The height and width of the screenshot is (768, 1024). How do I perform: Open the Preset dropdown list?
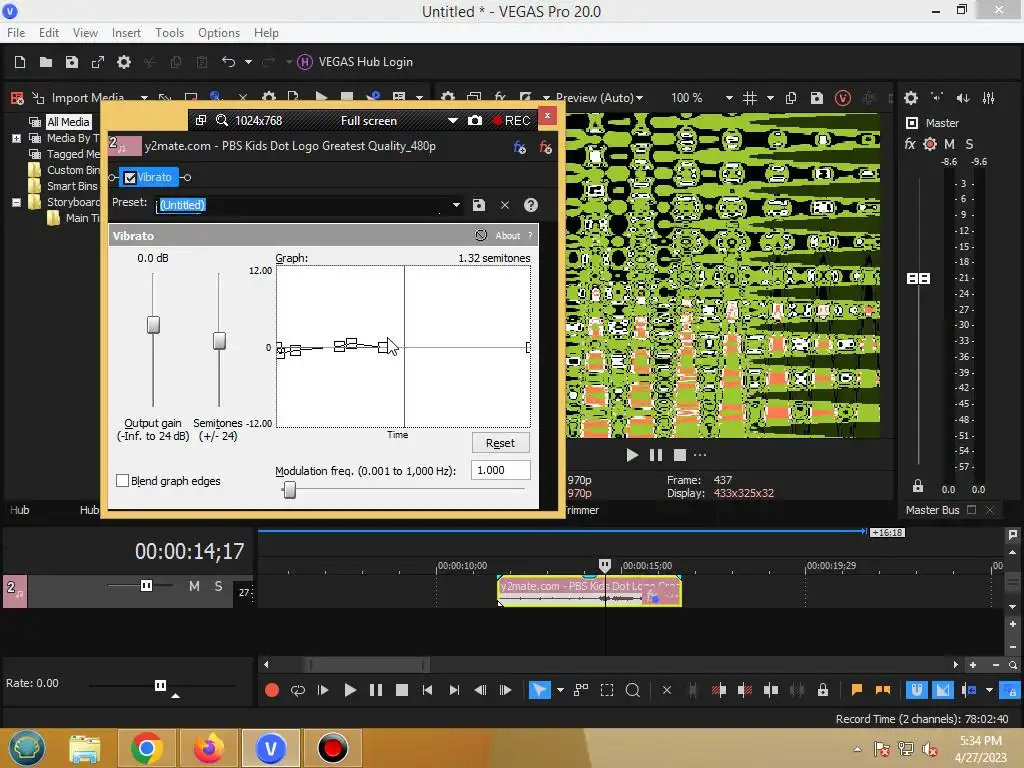pyautogui.click(x=456, y=205)
